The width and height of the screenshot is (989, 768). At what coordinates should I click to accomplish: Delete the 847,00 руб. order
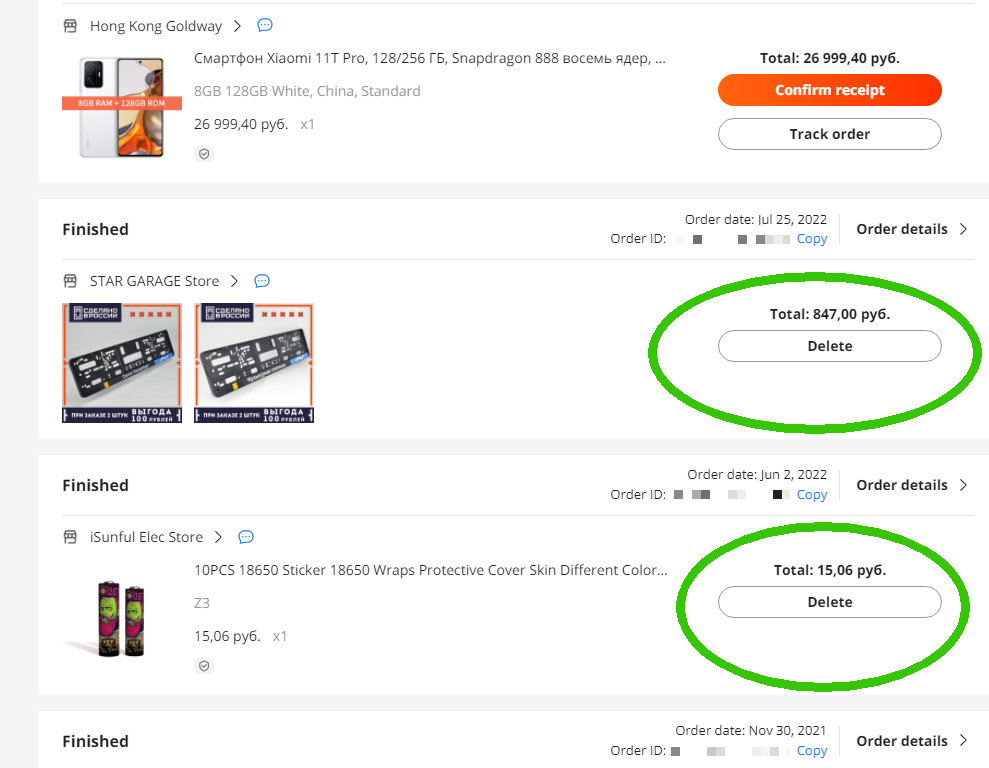[x=829, y=346]
